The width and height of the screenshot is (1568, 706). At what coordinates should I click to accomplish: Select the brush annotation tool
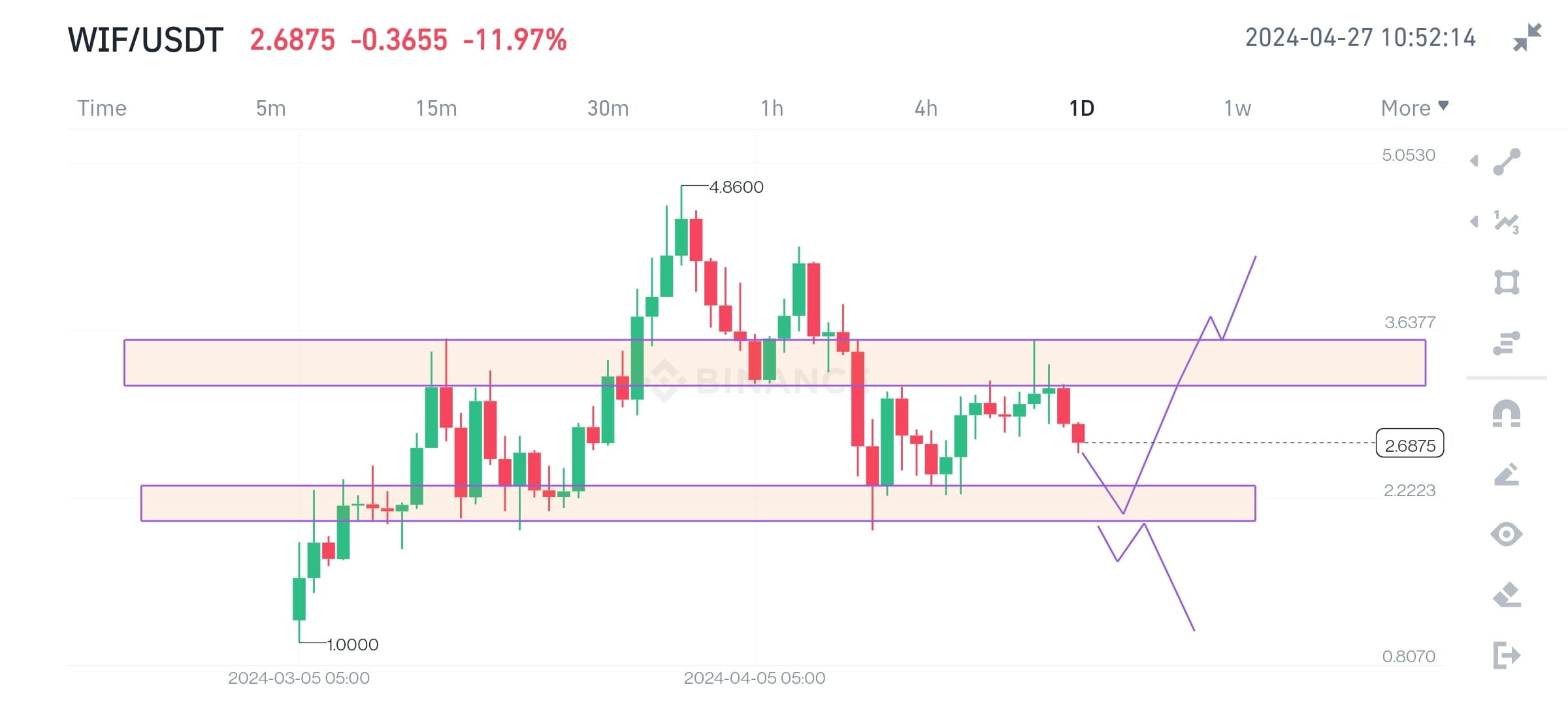pos(1506,475)
